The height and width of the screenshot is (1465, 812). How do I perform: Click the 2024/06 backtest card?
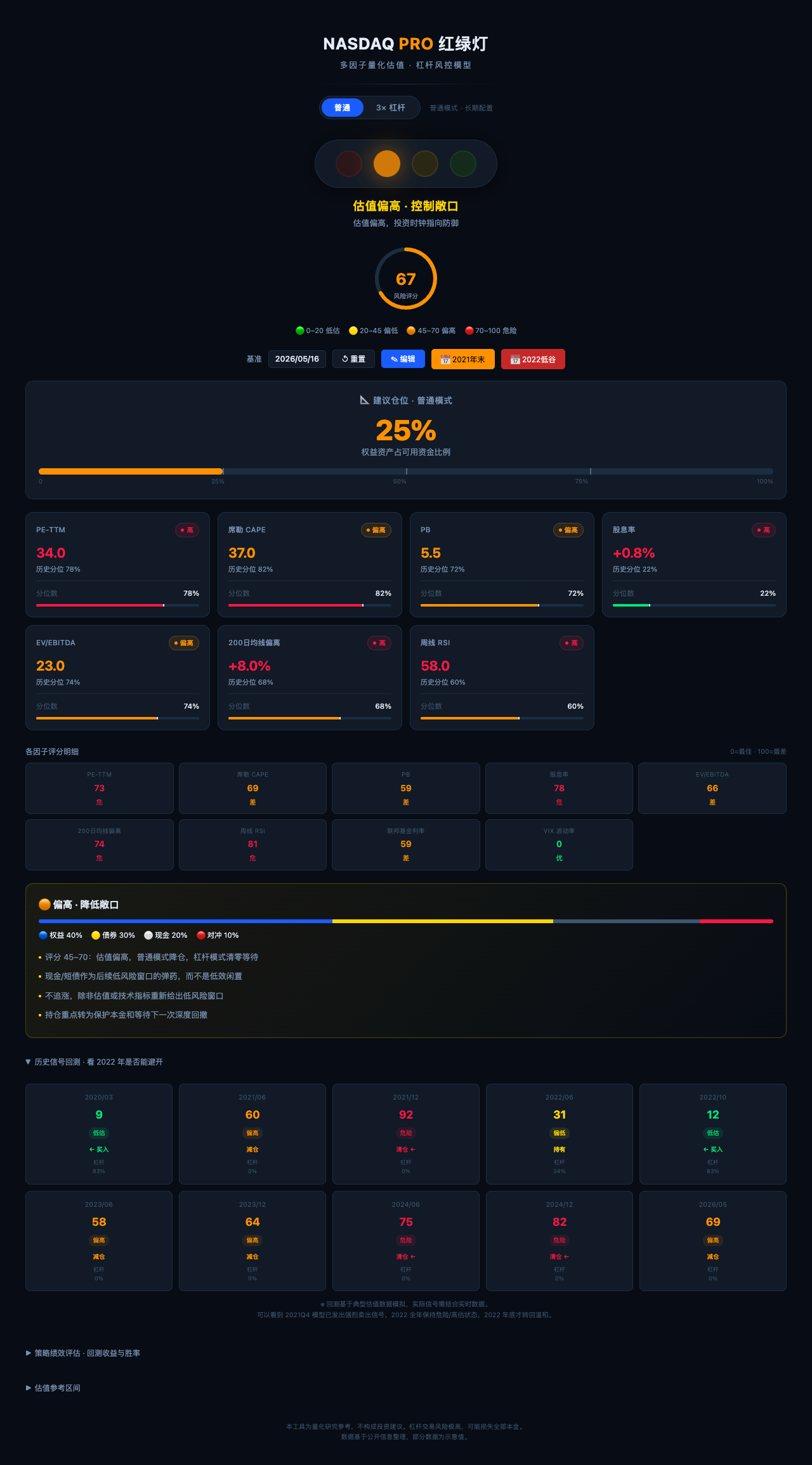(x=406, y=1241)
